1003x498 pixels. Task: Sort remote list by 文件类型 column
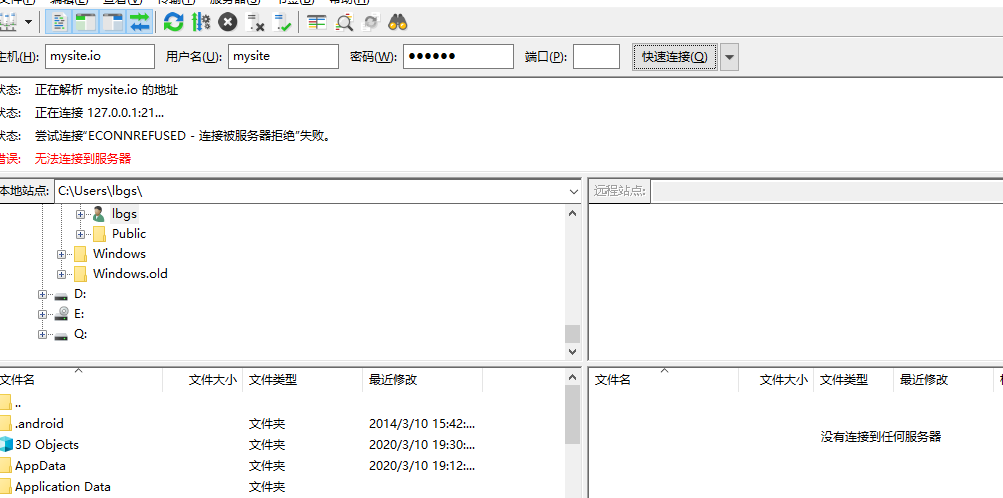coord(853,380)
